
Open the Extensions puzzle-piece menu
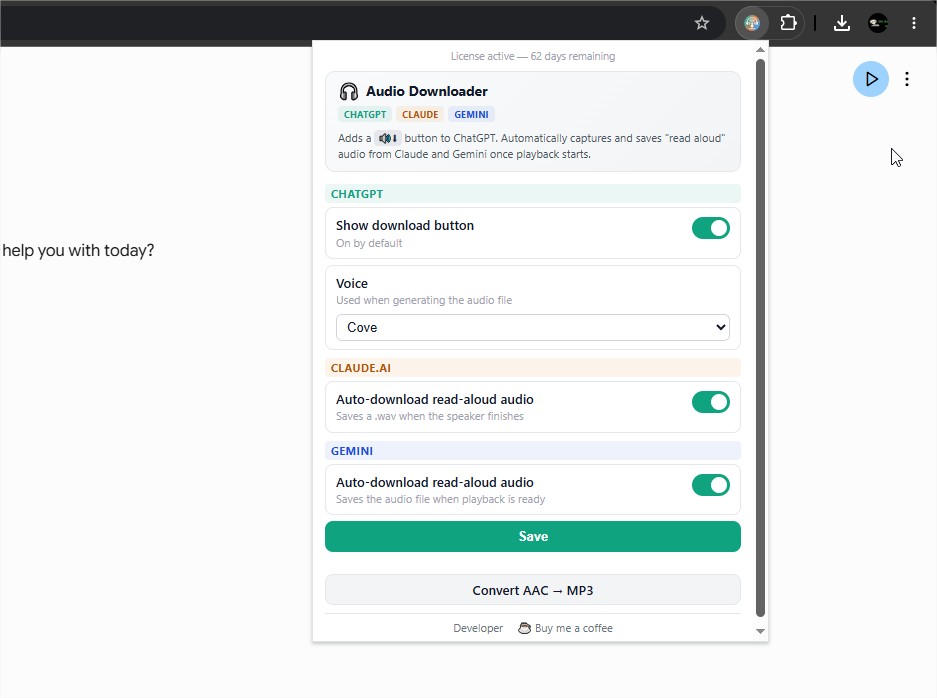[788, 23]
